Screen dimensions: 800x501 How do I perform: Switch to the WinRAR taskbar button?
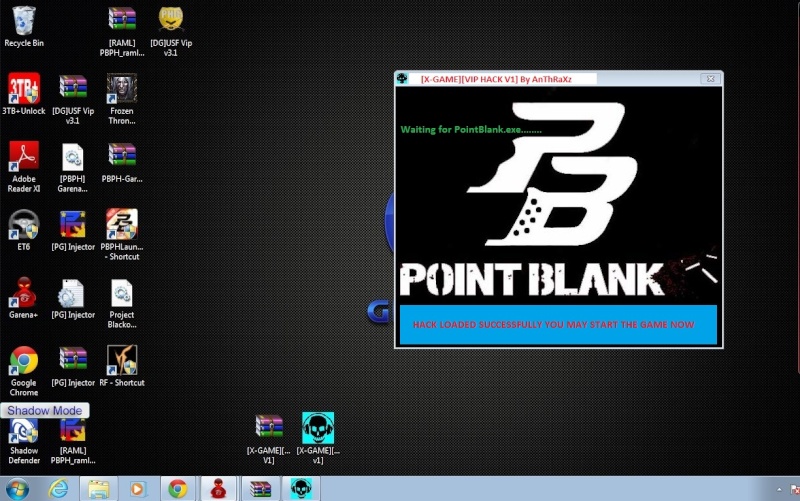pyautogui.click(x=260, y=489)
